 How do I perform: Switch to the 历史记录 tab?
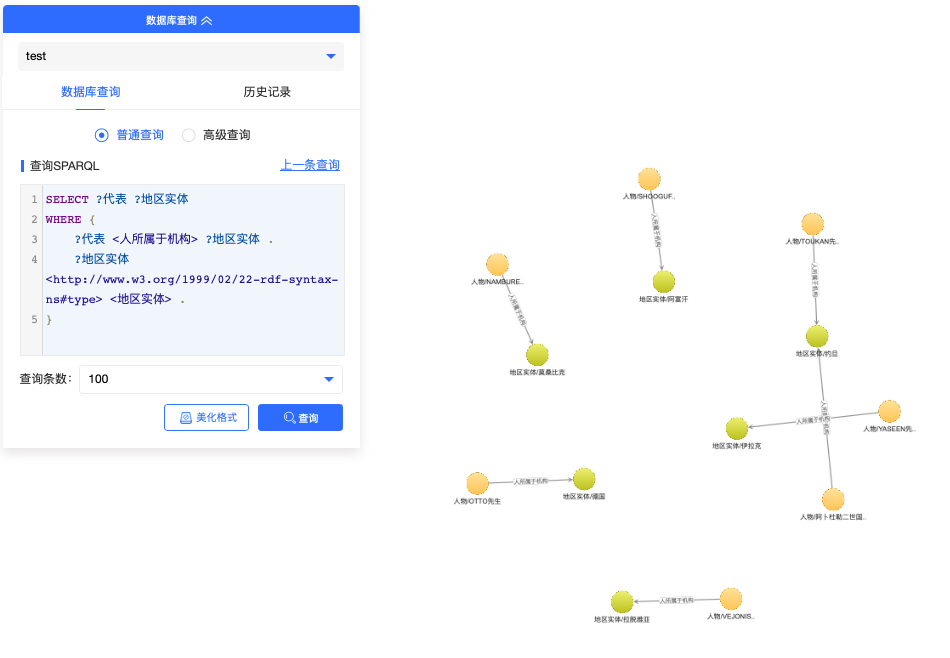click(x=266, y=91)
